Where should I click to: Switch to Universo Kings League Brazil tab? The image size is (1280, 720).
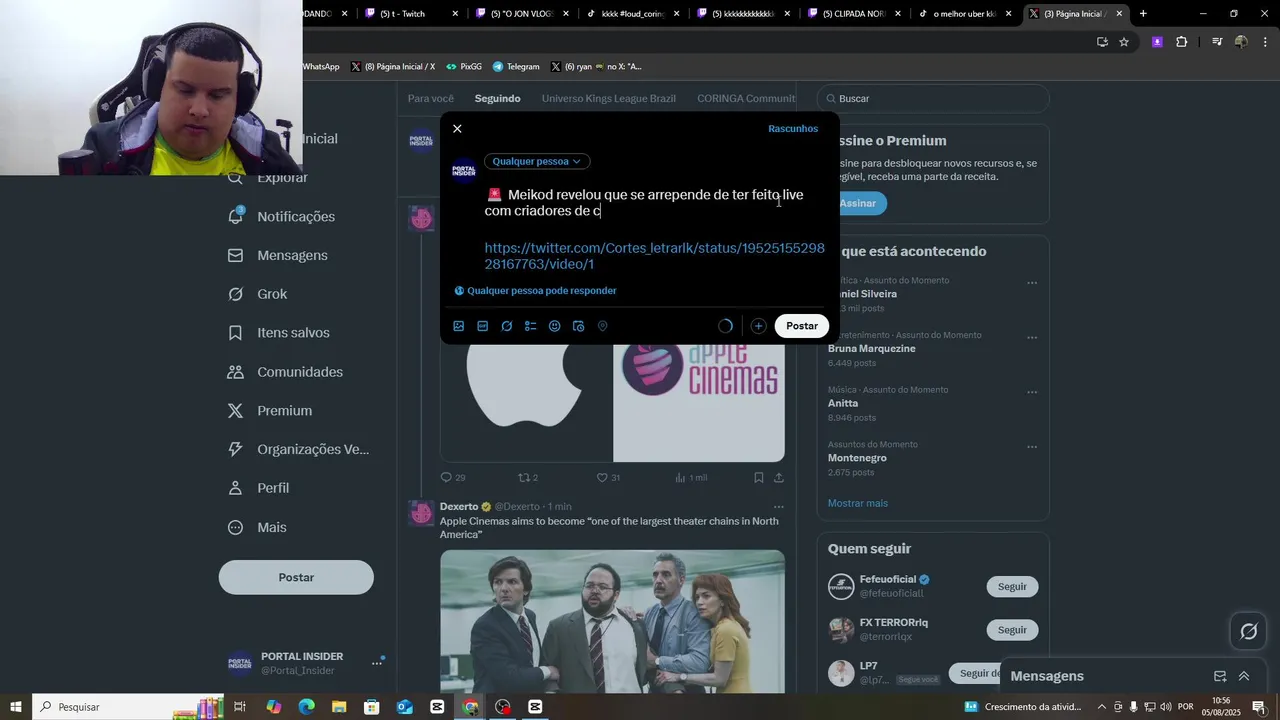pos(609,99)
